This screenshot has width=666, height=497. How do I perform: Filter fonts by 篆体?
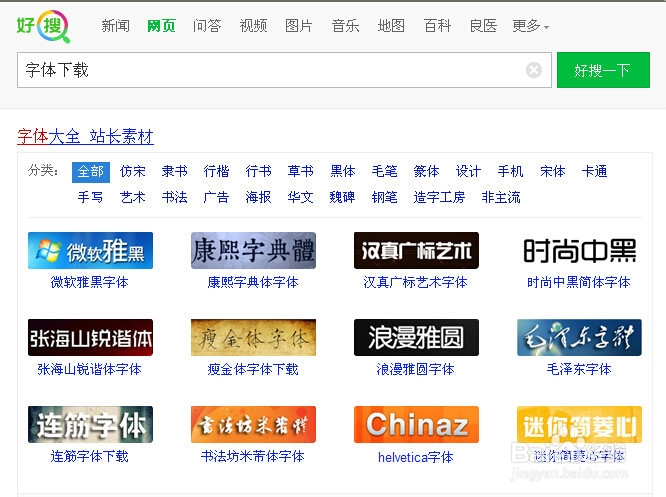click(426, 172)
